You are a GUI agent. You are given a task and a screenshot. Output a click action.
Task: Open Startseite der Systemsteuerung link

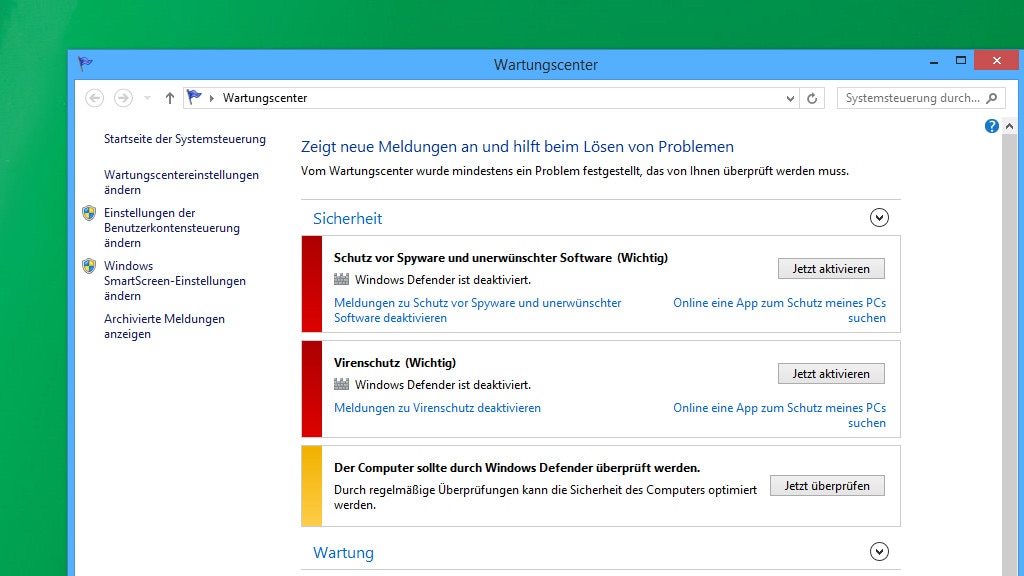(x=185, y=139)
